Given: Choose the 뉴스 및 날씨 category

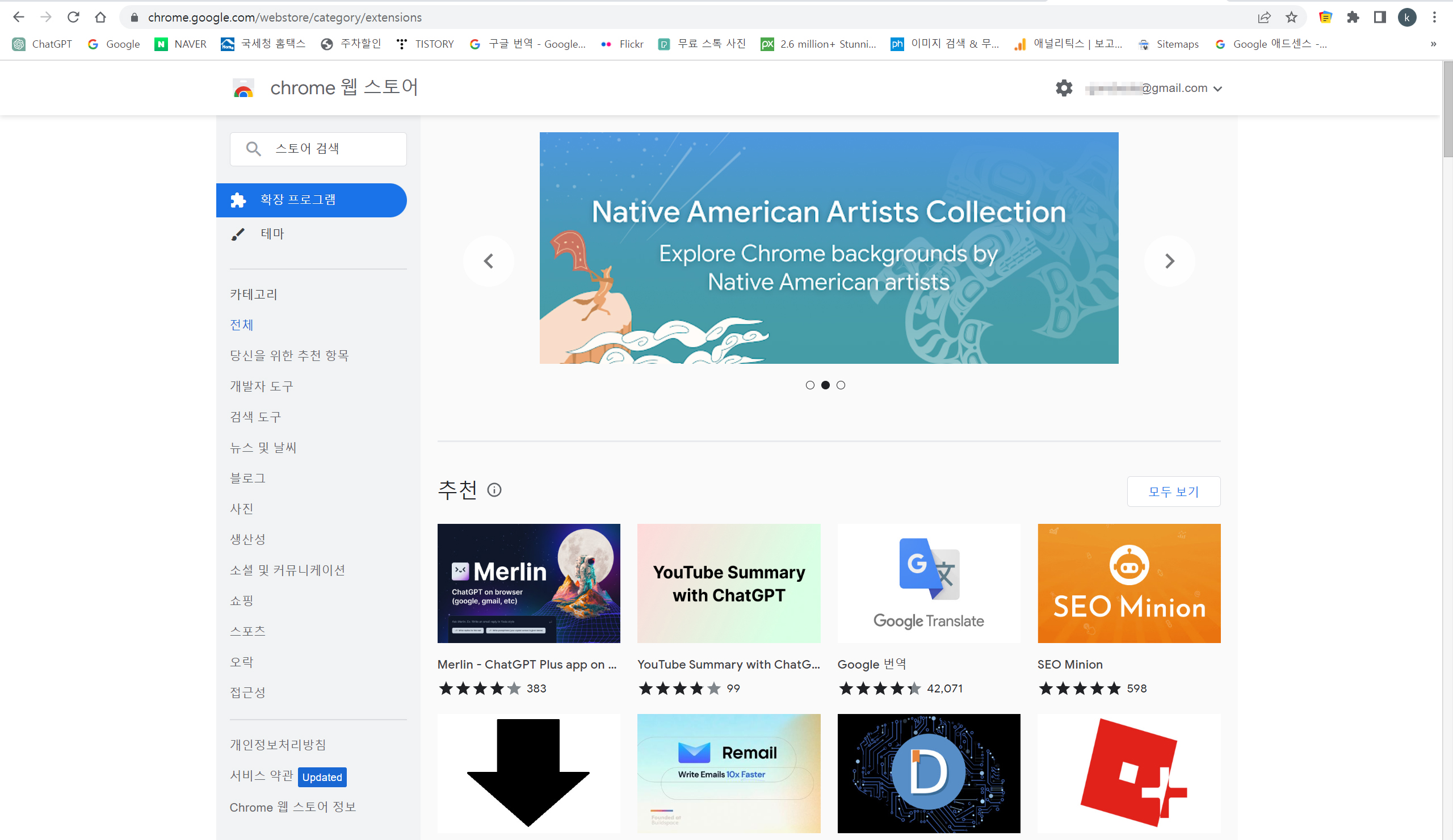Looking at the screenshot, I should (x=263, y=447).
